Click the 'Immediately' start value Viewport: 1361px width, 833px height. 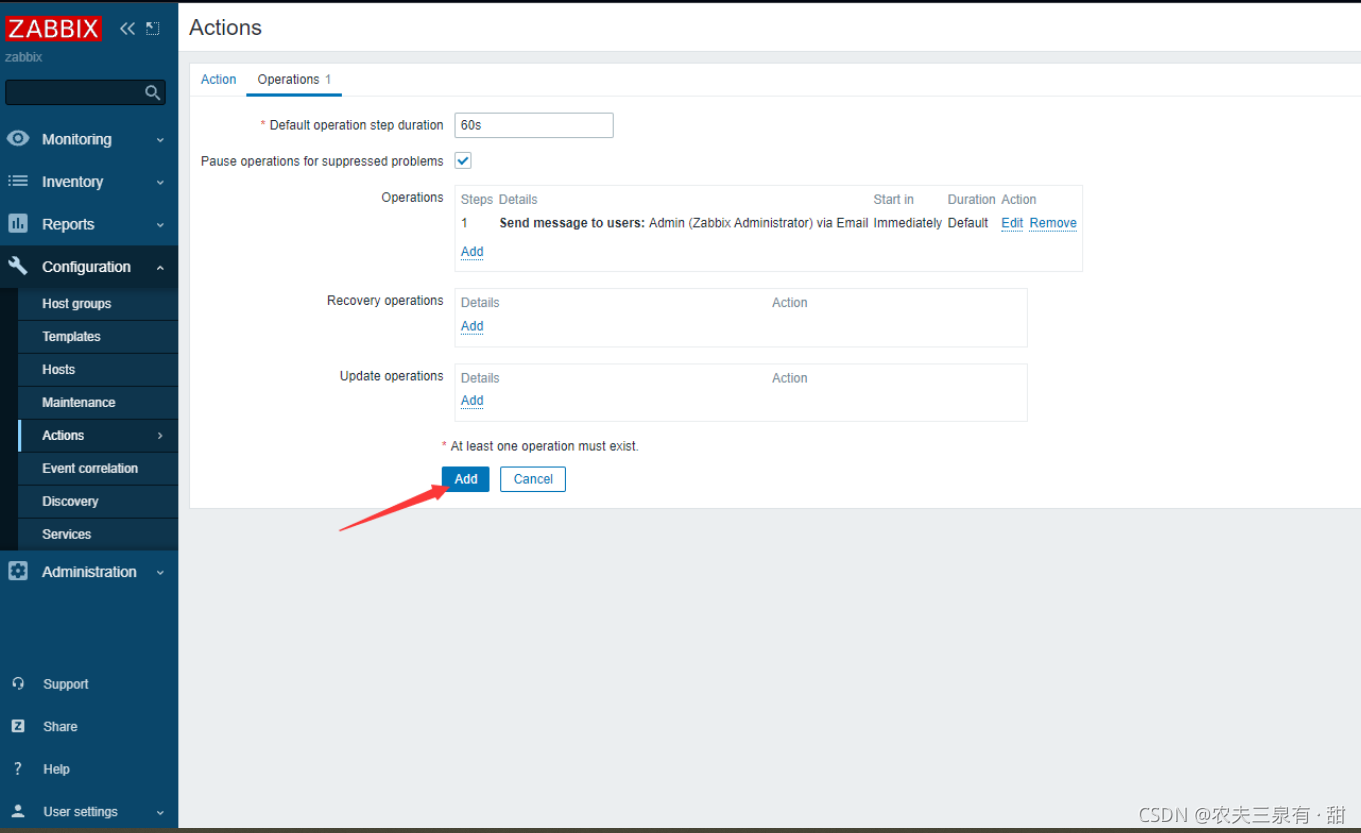click(x=908, y=223)
